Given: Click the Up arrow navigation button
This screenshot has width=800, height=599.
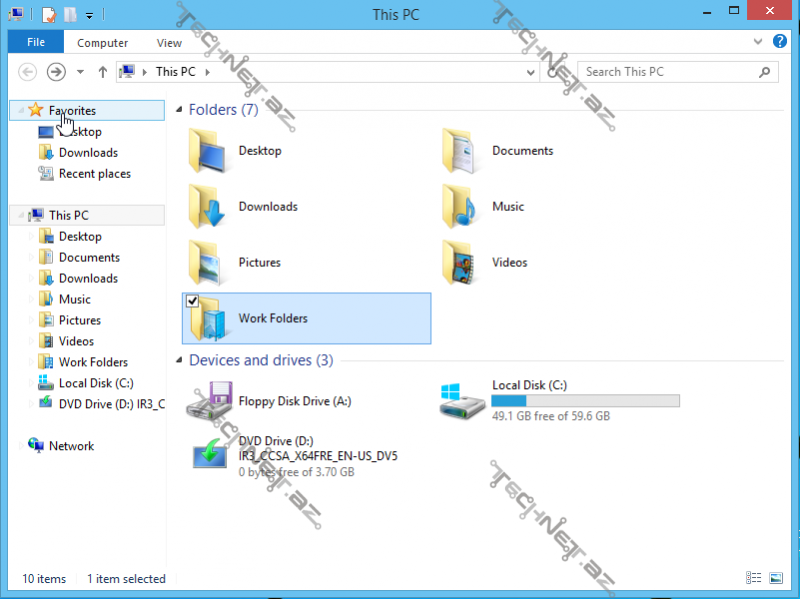Looking at the screenshot, I should pyautogui.click(x=102, y=72).
